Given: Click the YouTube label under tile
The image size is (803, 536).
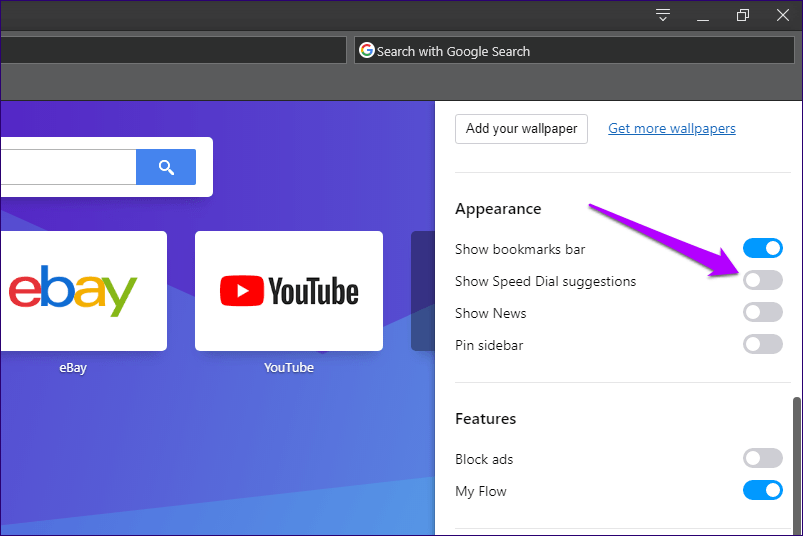Looking at the screenshot, I should click(289, 368).
